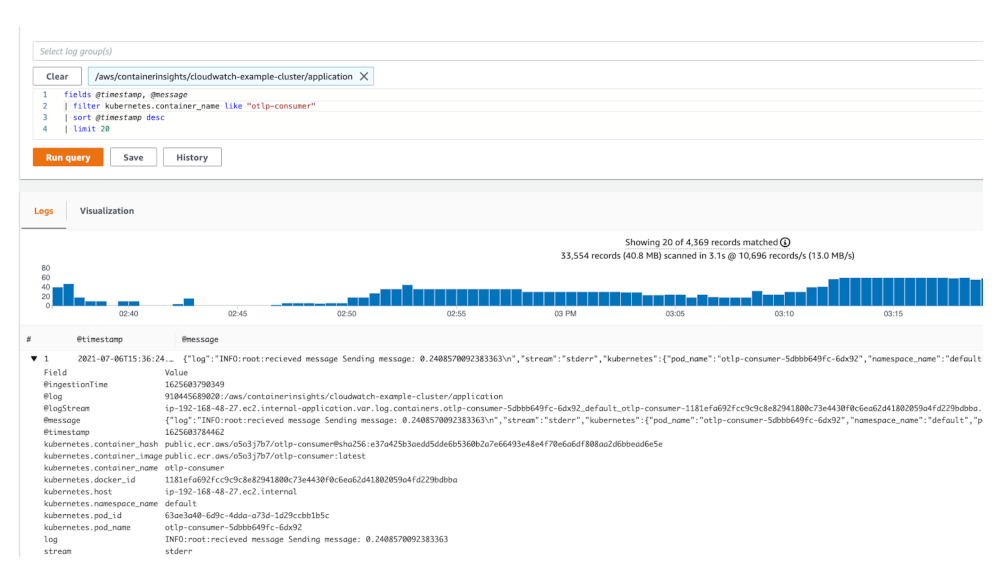This screenshot has height=580, width=1000.
Task: Click the @logStream field value
Action: [x=350, y=408]
